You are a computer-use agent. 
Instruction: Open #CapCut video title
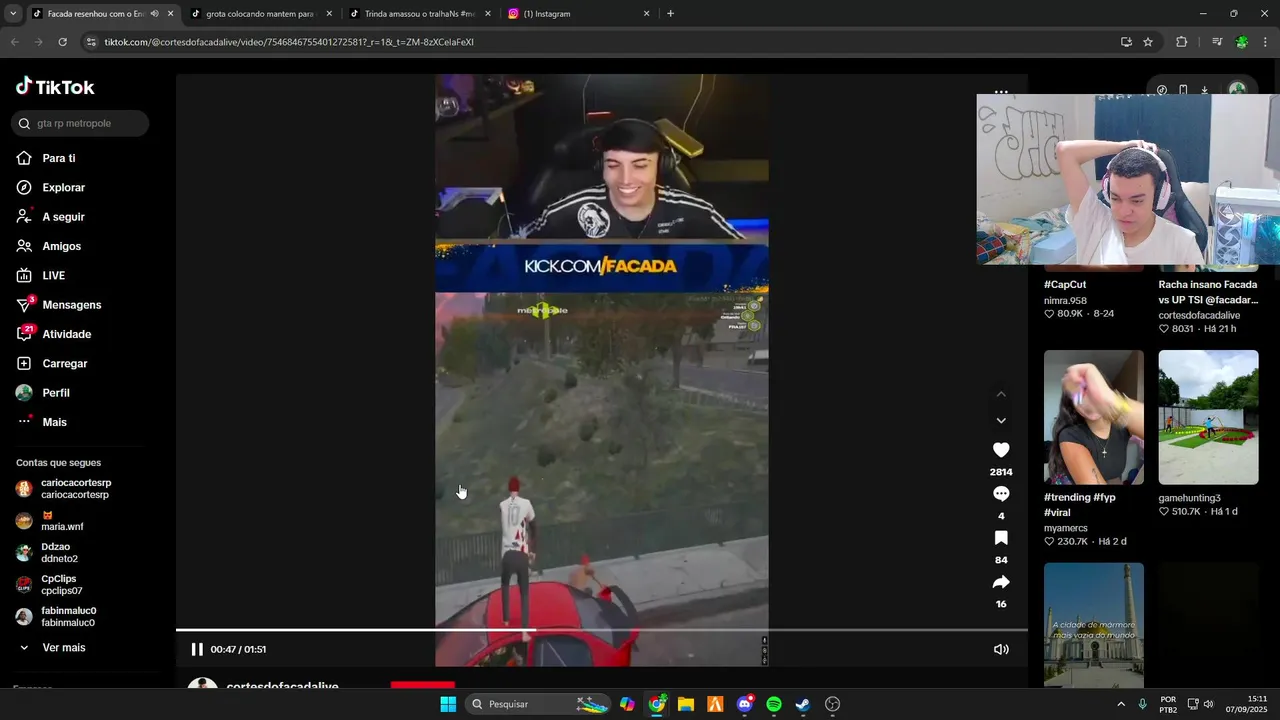coord(1065,285)
